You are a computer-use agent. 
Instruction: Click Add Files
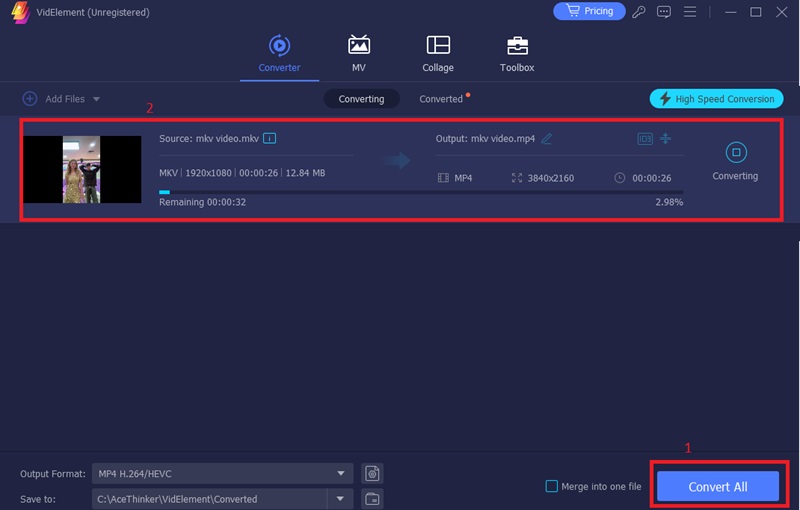65,99
